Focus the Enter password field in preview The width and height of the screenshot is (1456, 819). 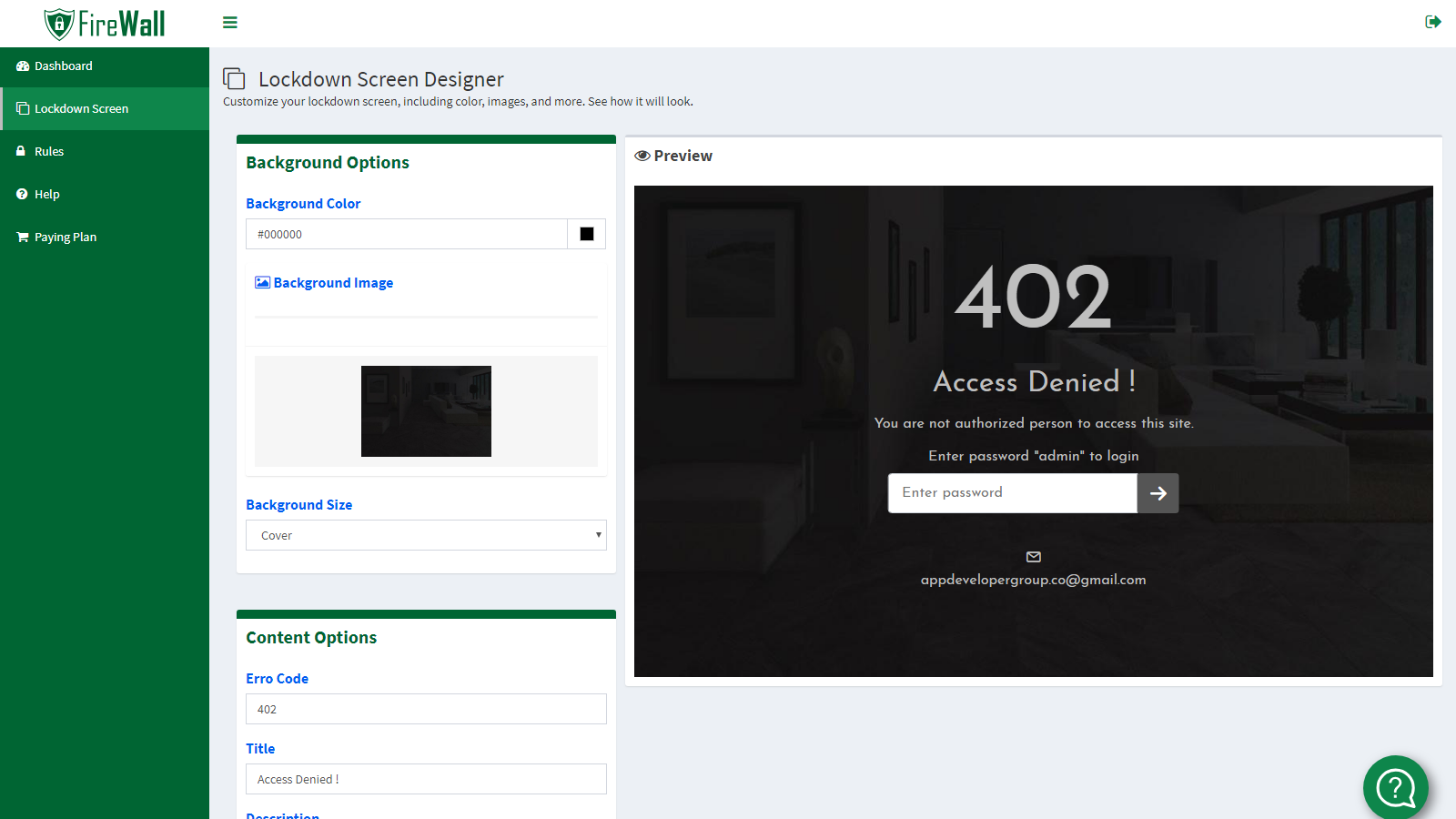[1012, 493]
